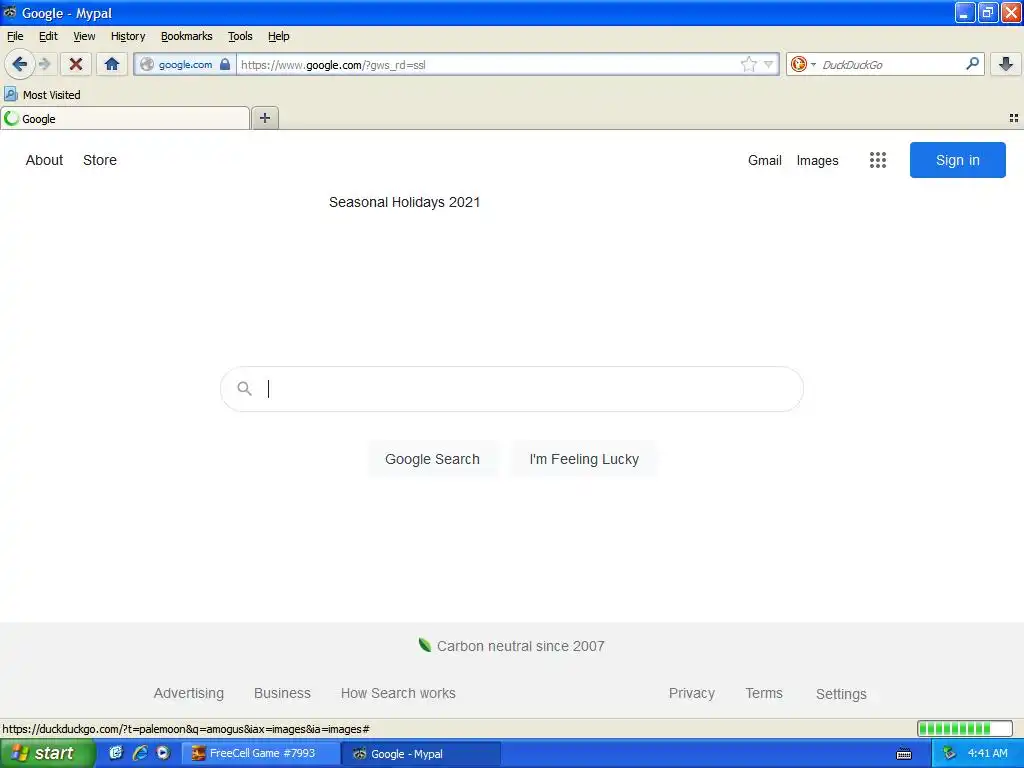Open the Bookmarks menu

187,36
